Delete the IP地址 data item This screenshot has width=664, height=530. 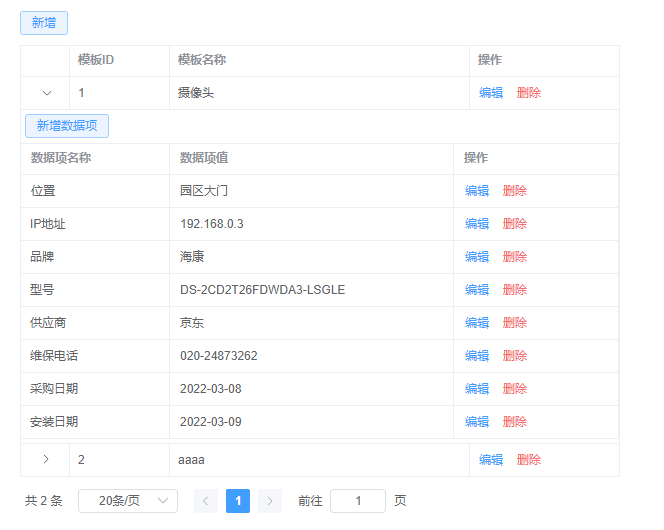tap(515, 224)
